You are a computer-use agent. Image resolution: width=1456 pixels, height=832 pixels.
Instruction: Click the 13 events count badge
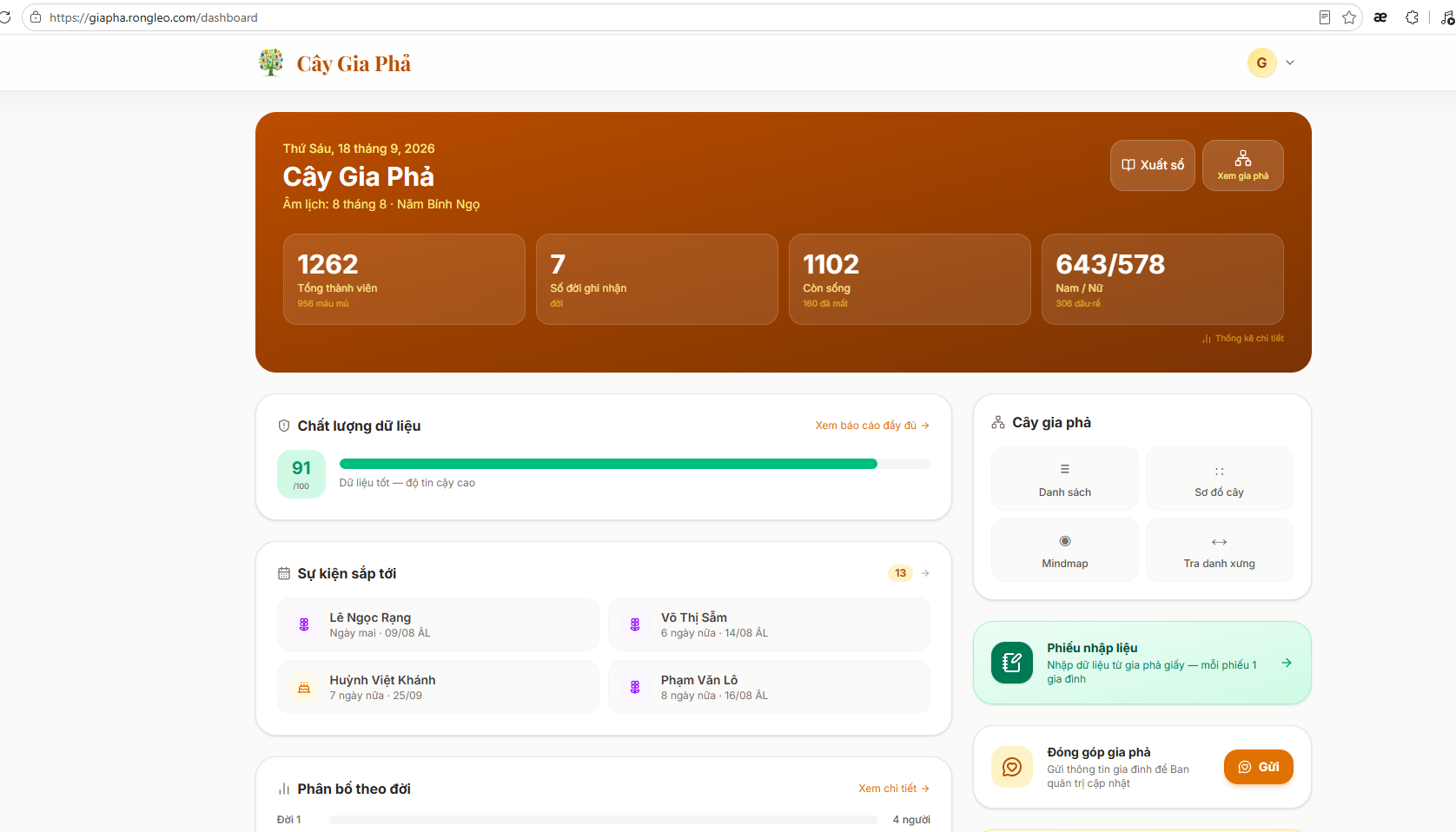[x=900, y=573]
